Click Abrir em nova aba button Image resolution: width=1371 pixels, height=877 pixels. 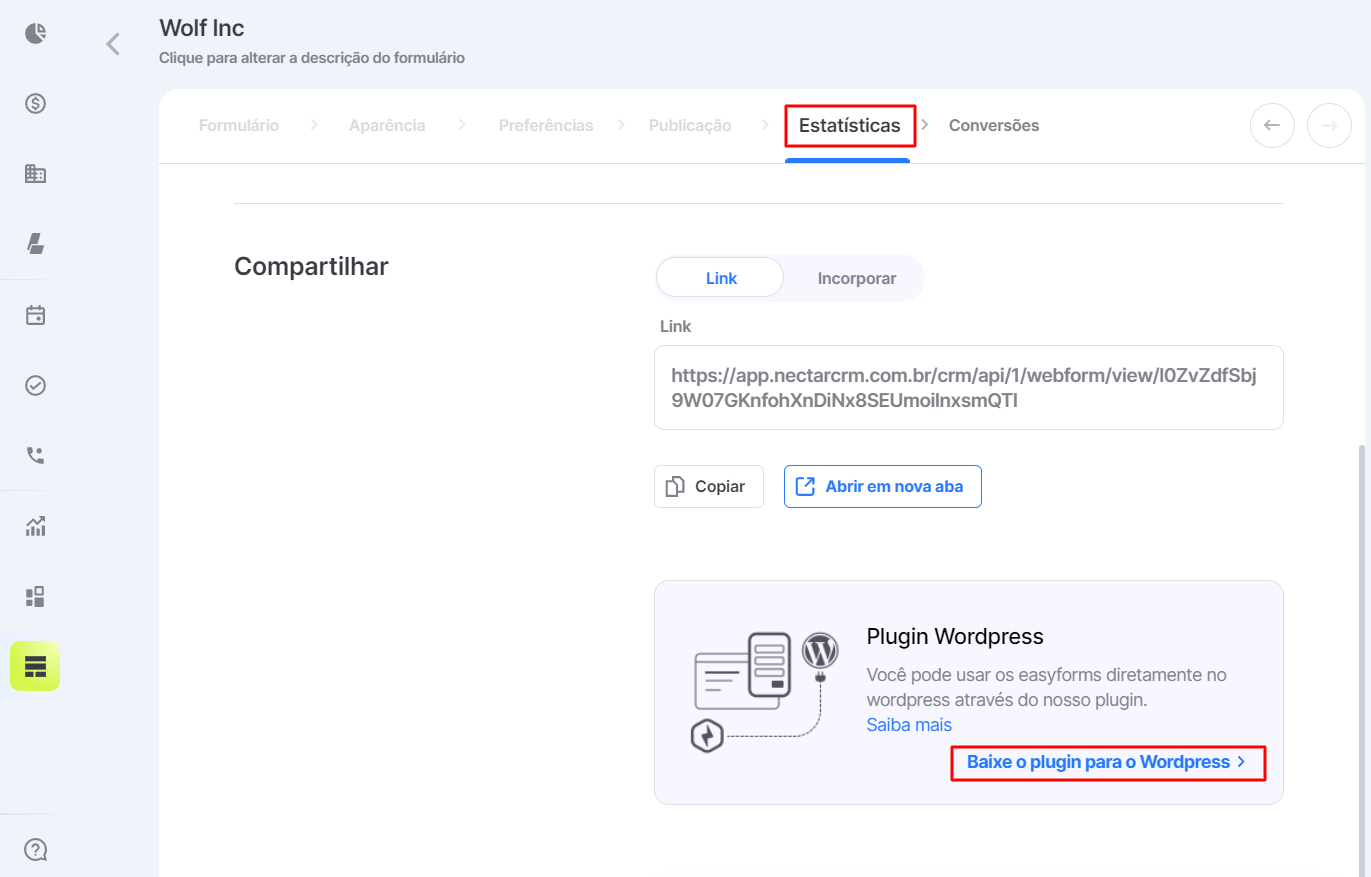(x=883, y=487)
